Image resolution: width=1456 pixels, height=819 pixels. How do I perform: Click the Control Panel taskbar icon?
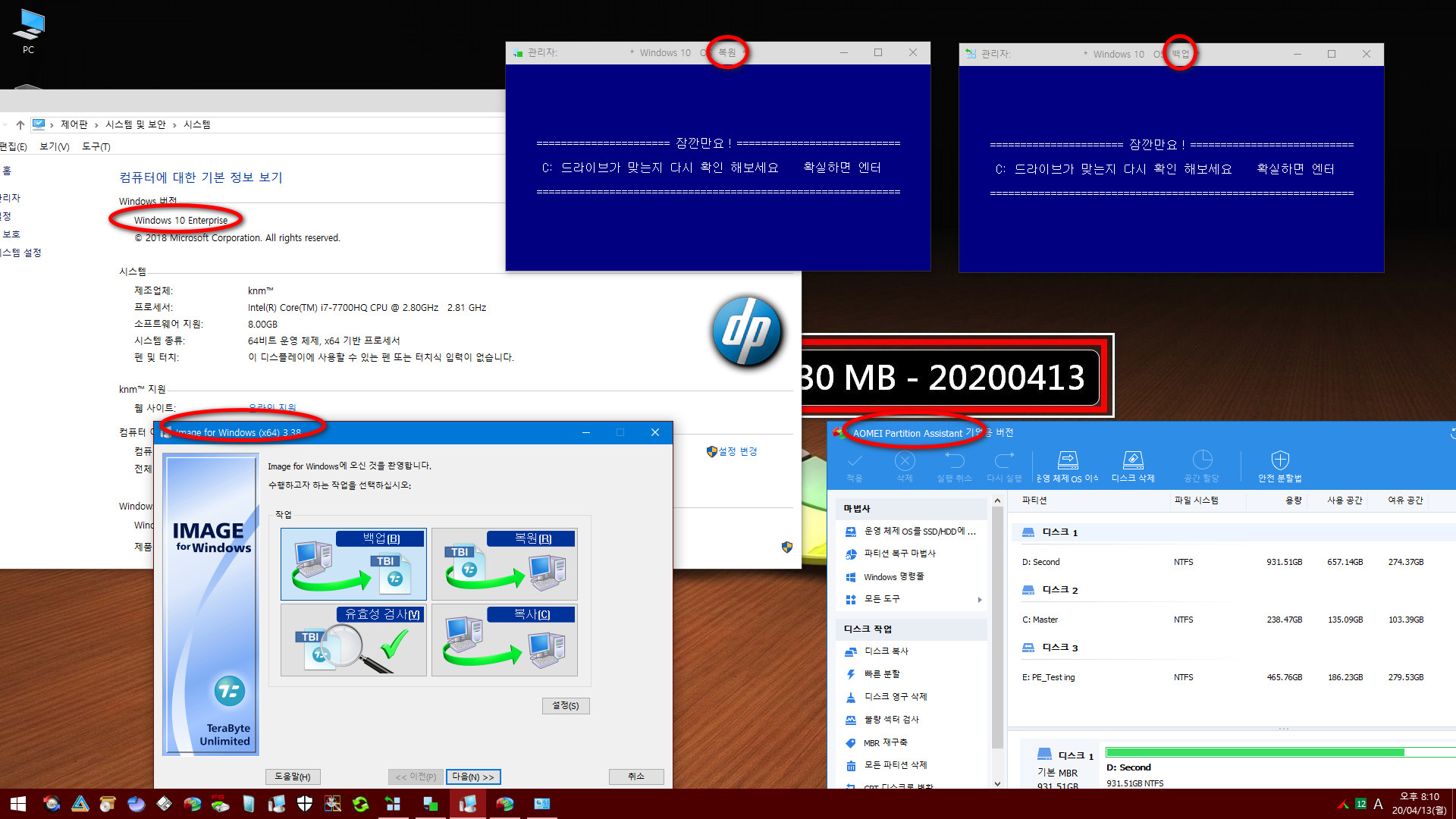click(542, 804)
